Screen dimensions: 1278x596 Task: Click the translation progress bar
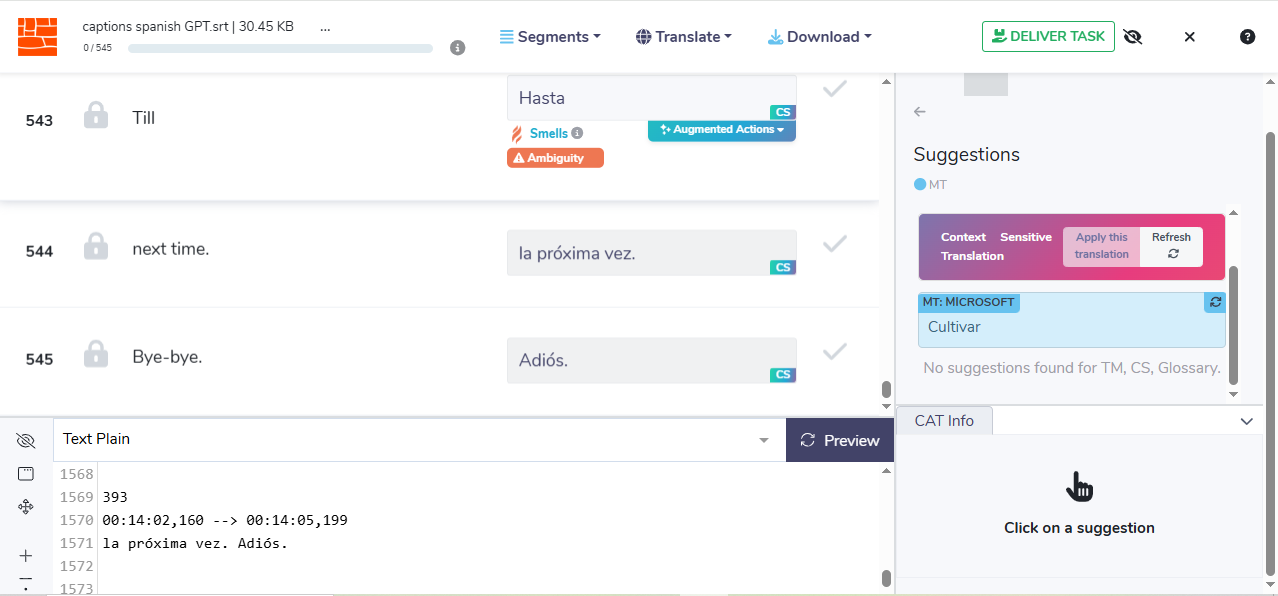pos(280,48)
